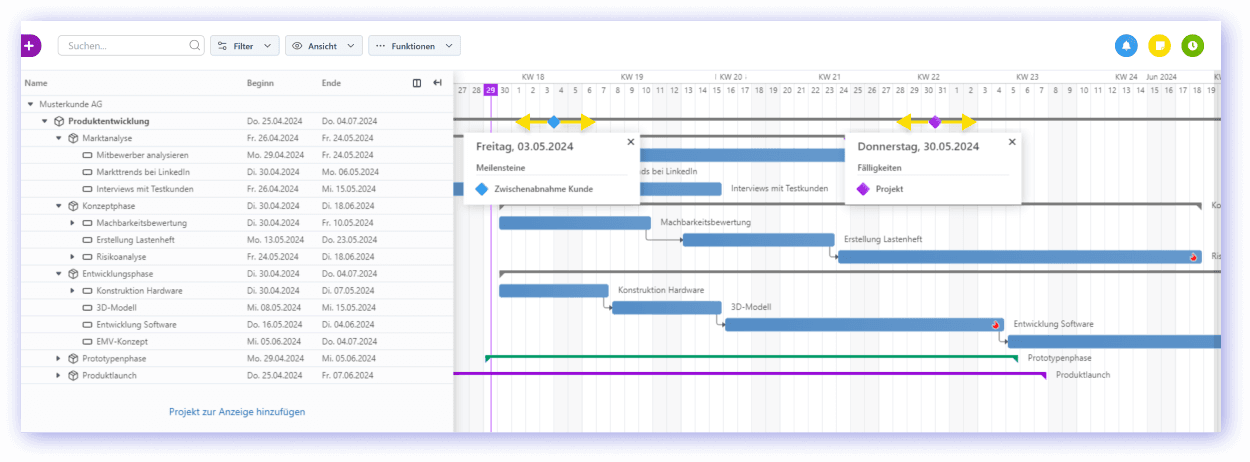Click 'Projekt zur Anzeige hinzufügen' link
This screenshot has height=462, width=1250.
(237, 411)
